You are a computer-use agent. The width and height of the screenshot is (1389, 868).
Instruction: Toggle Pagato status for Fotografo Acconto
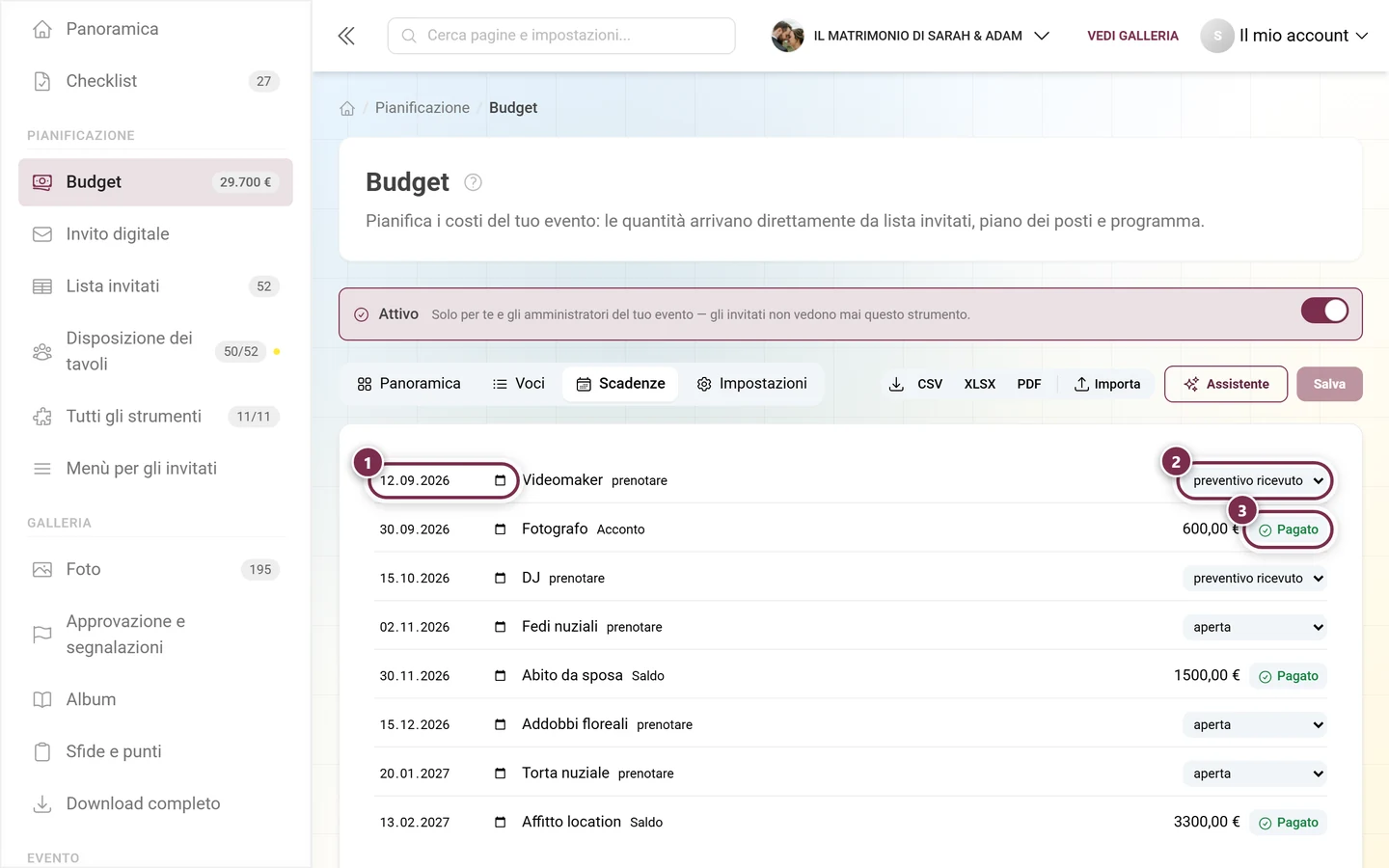coord(1288,529)
